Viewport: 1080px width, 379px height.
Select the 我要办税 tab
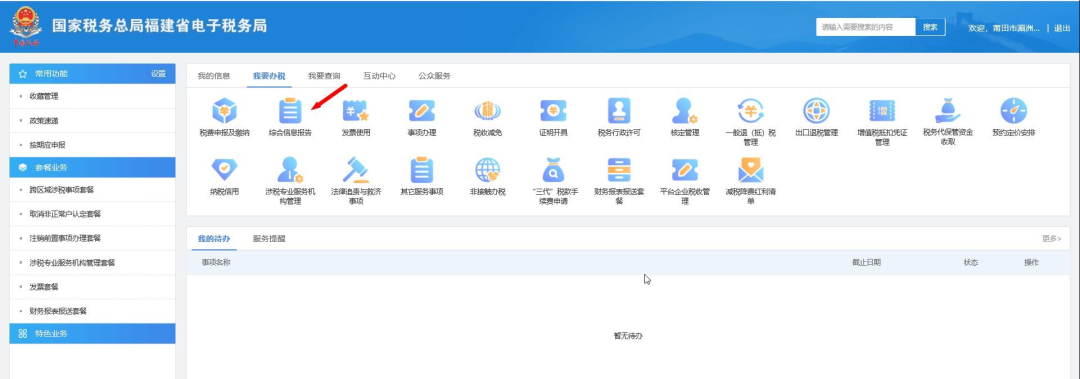click(x=269, y=76)
